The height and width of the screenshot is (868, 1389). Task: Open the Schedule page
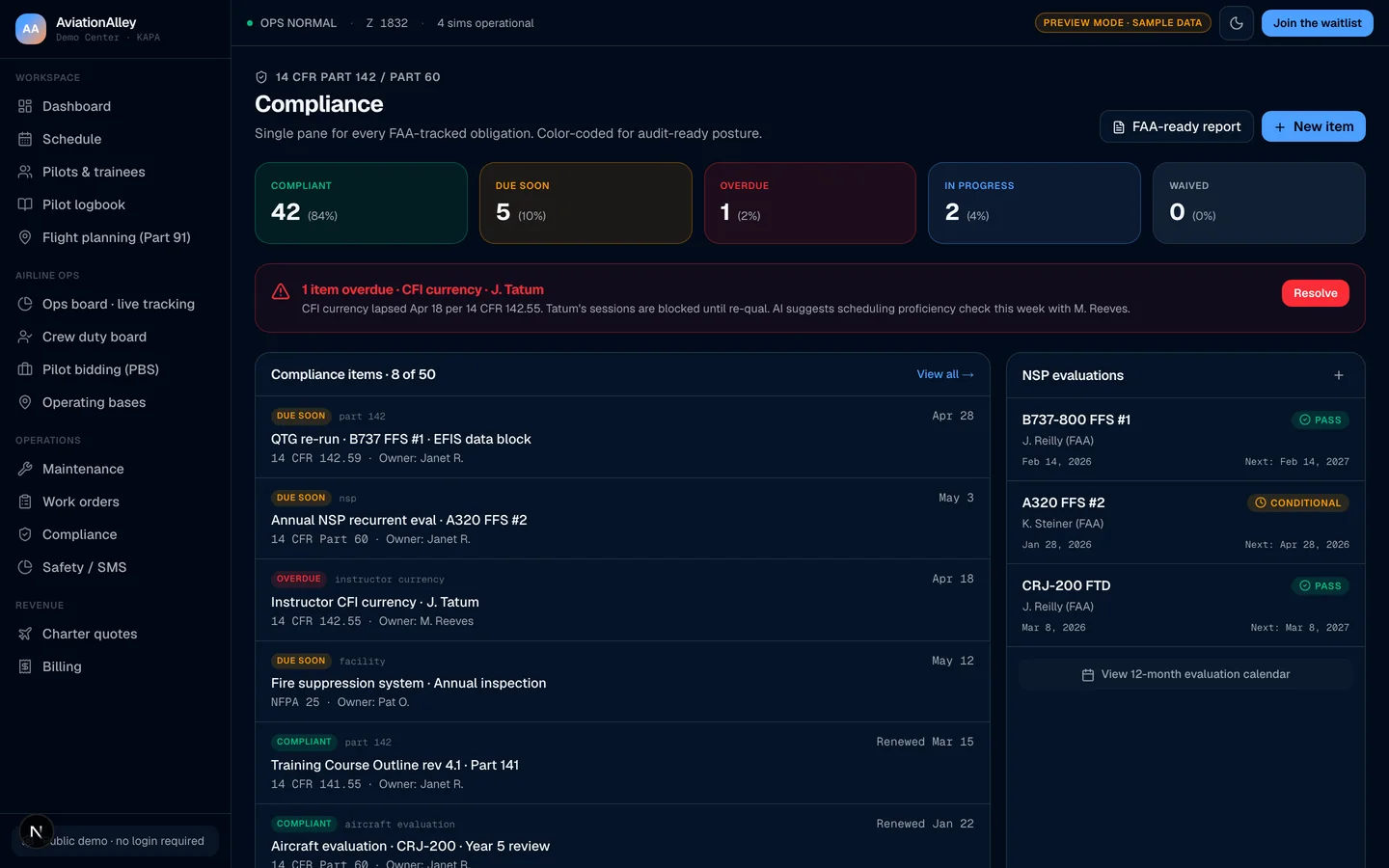(x=115, y=139)
